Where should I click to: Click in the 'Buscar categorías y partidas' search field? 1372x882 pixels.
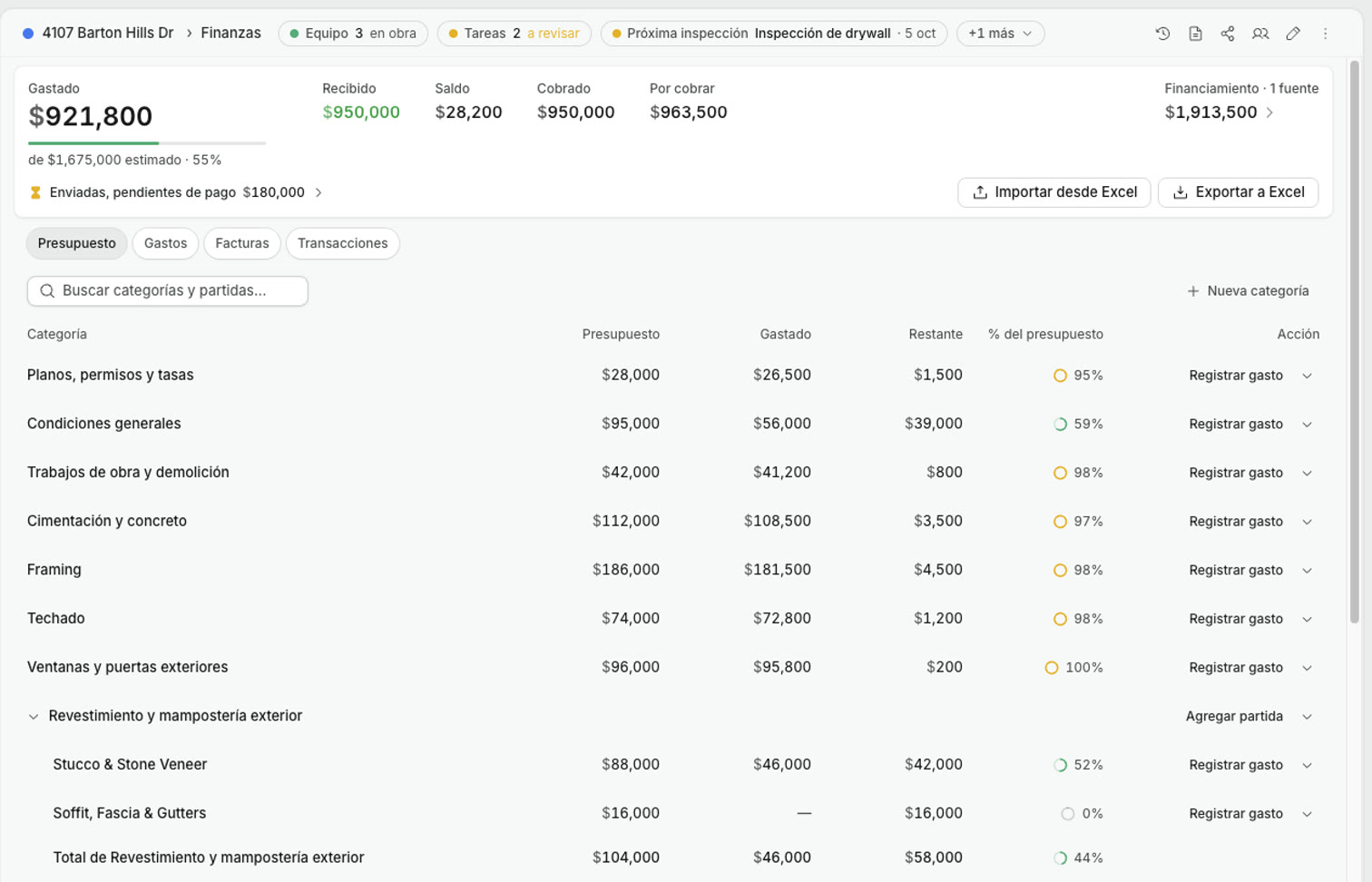168,291
